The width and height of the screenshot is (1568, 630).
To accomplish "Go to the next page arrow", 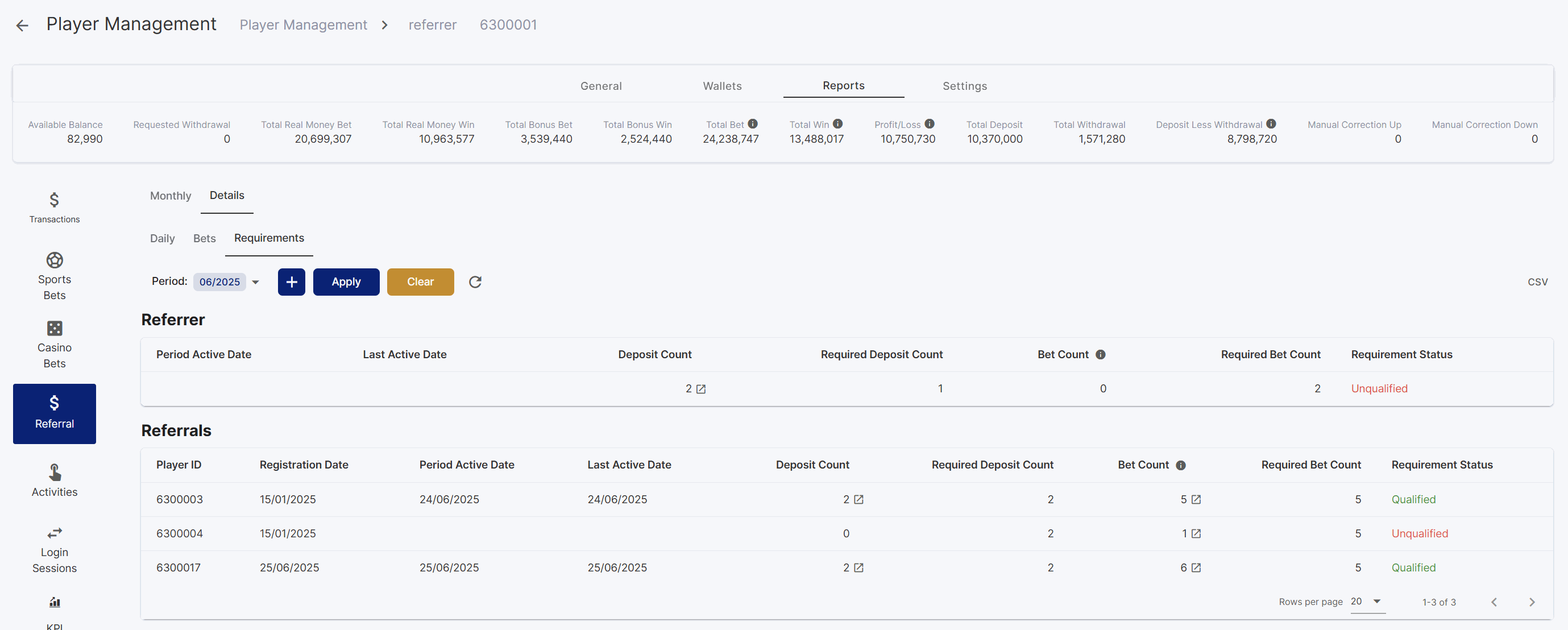I will (1532, 602).
